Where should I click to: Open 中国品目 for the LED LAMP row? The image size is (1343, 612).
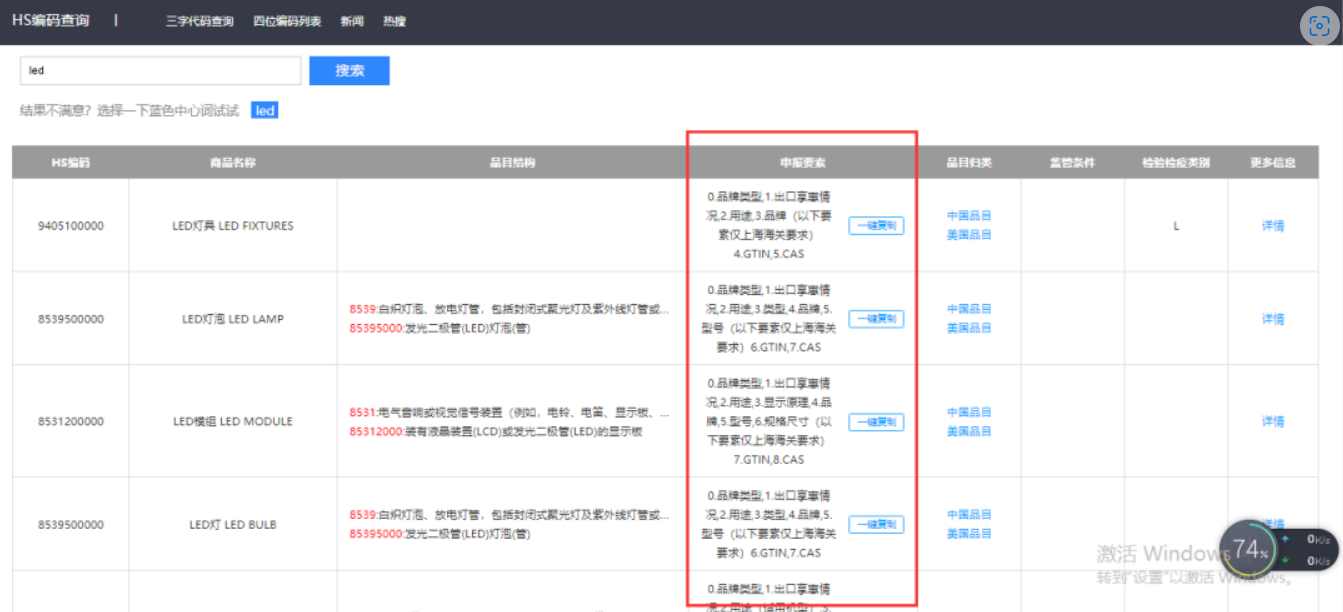click(x=969, y=309)
